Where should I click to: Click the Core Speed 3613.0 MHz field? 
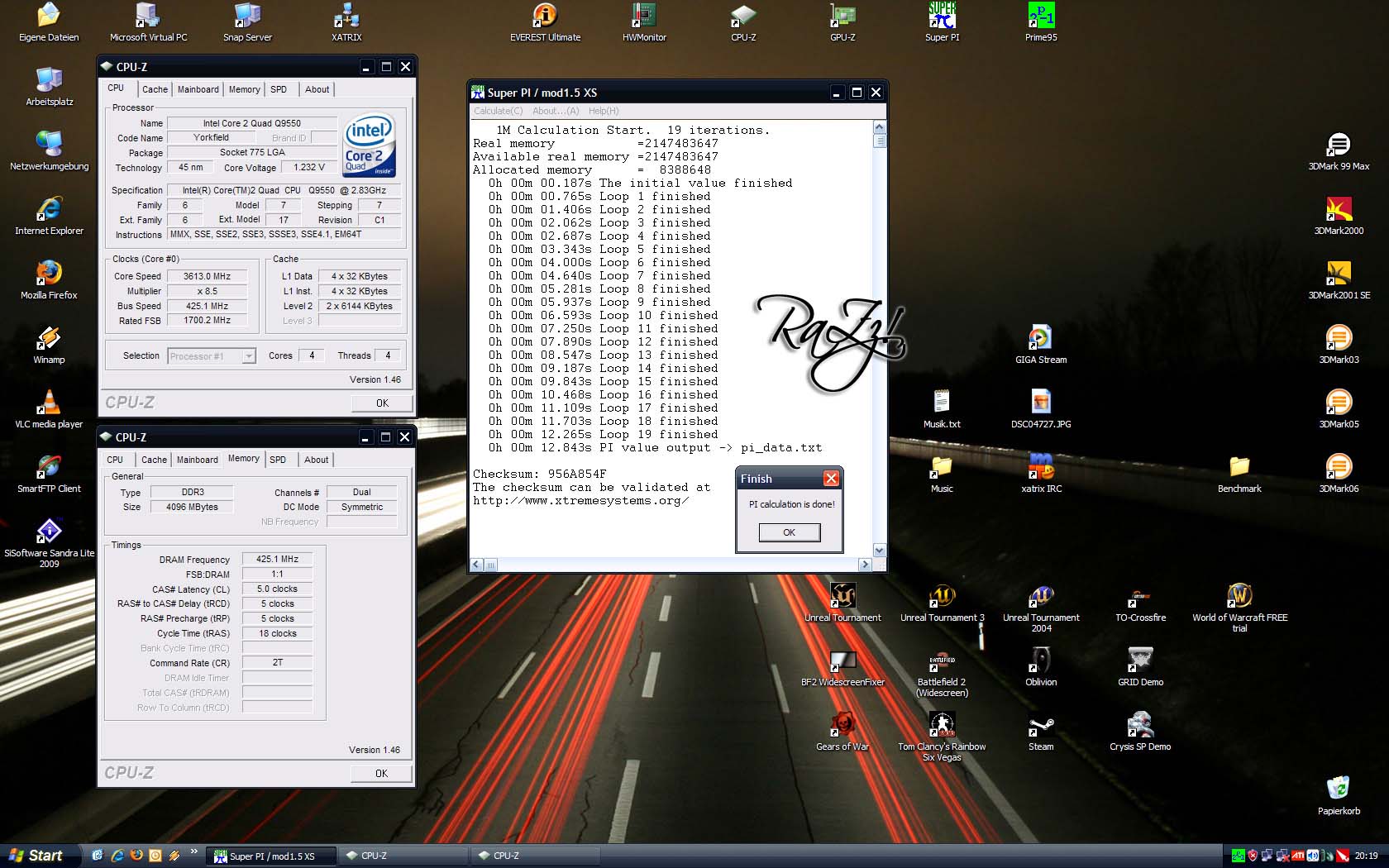pyautogui.click(x=207, y=276)
